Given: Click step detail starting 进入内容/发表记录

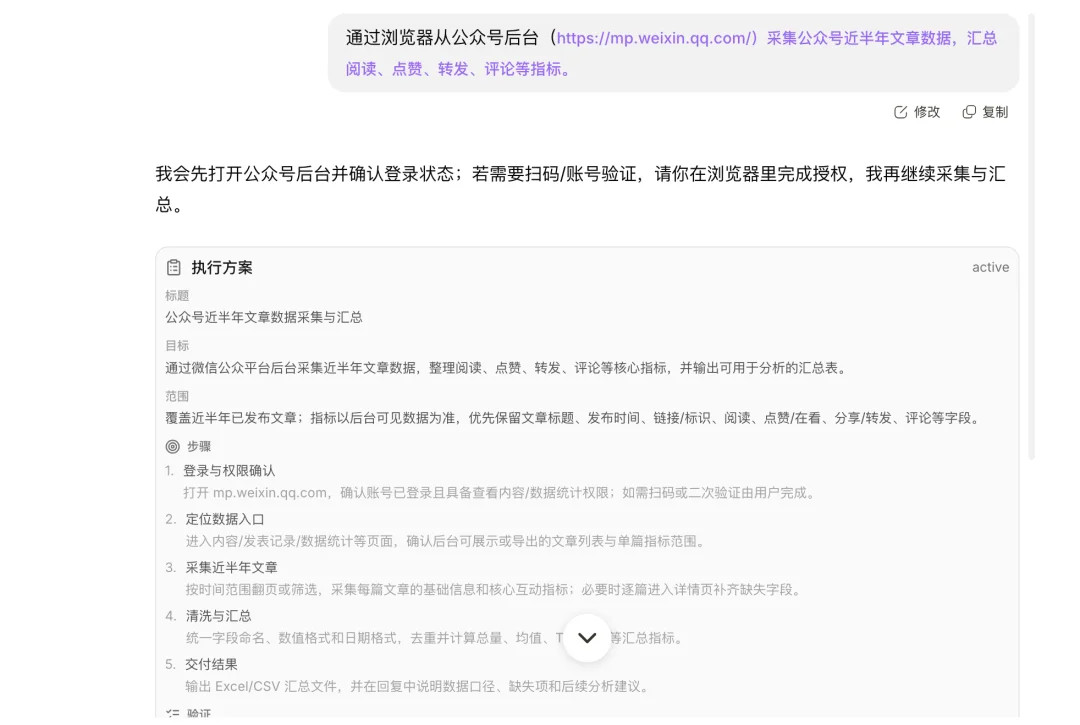Looking at the screenshot, I should click(x=447, y=541).
